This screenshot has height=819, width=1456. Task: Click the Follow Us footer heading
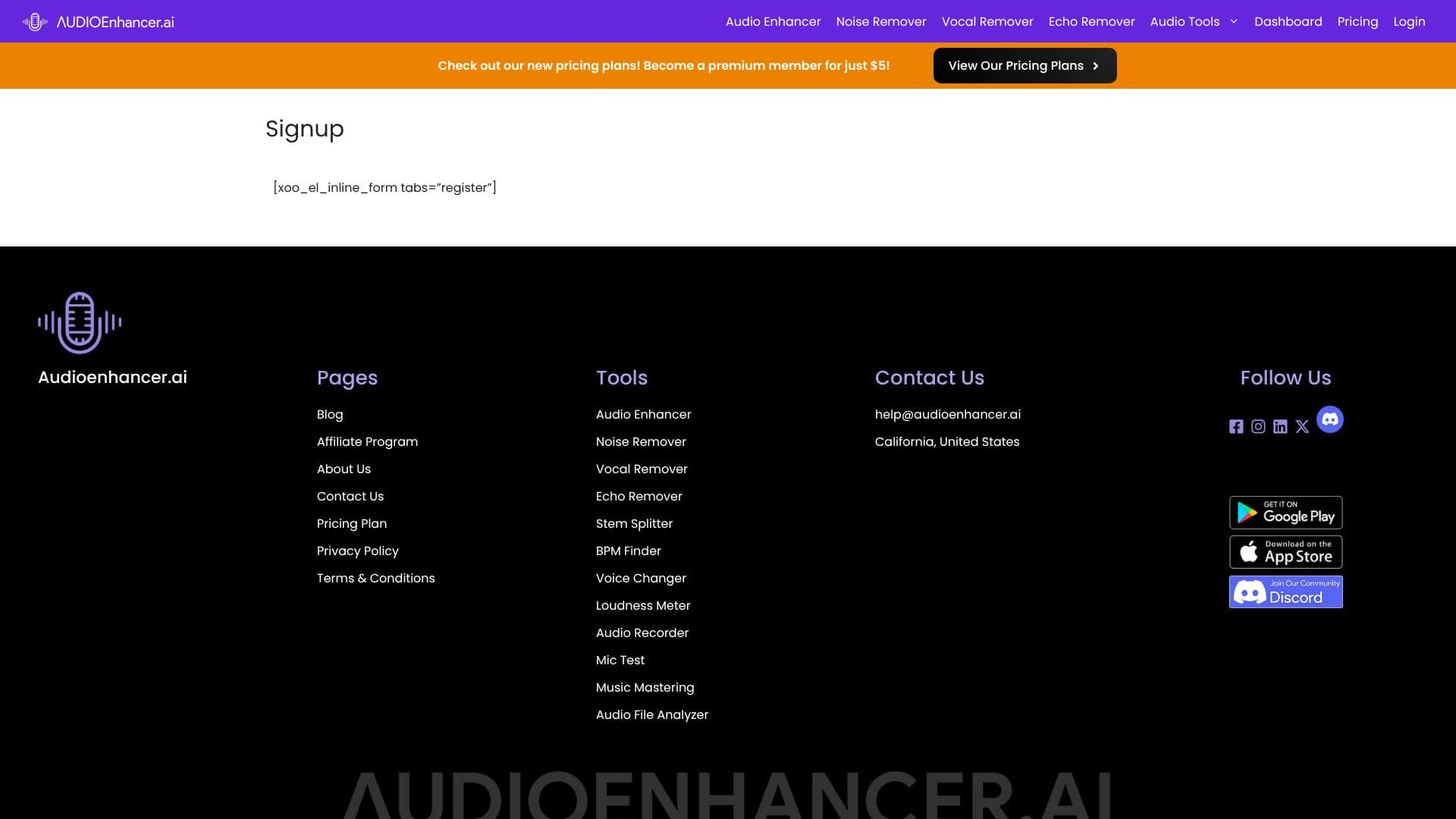1285,378
